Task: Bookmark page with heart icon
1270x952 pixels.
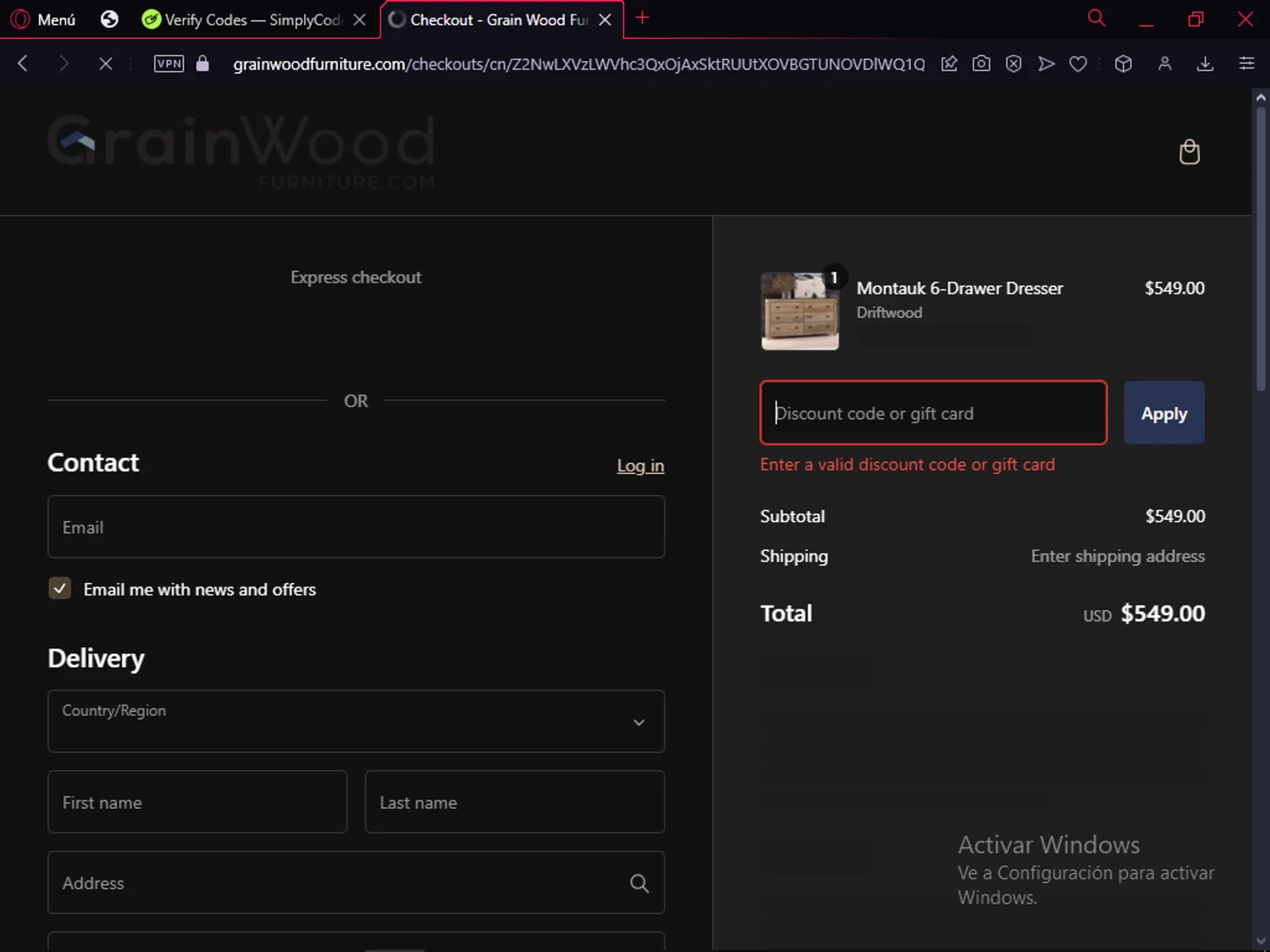Action: [1078, 63]
